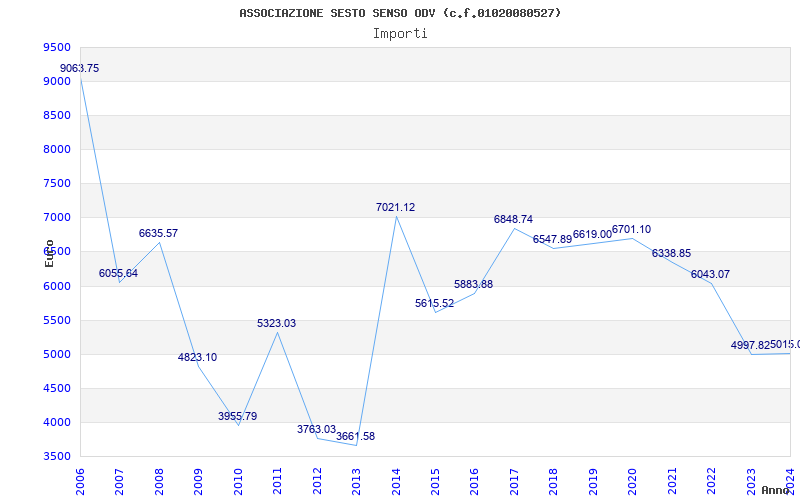Image resolution: width=800 pixels, height=500 pixels.
Task: Click the x-axis year 2023
Action: click(x=751, y=482)
